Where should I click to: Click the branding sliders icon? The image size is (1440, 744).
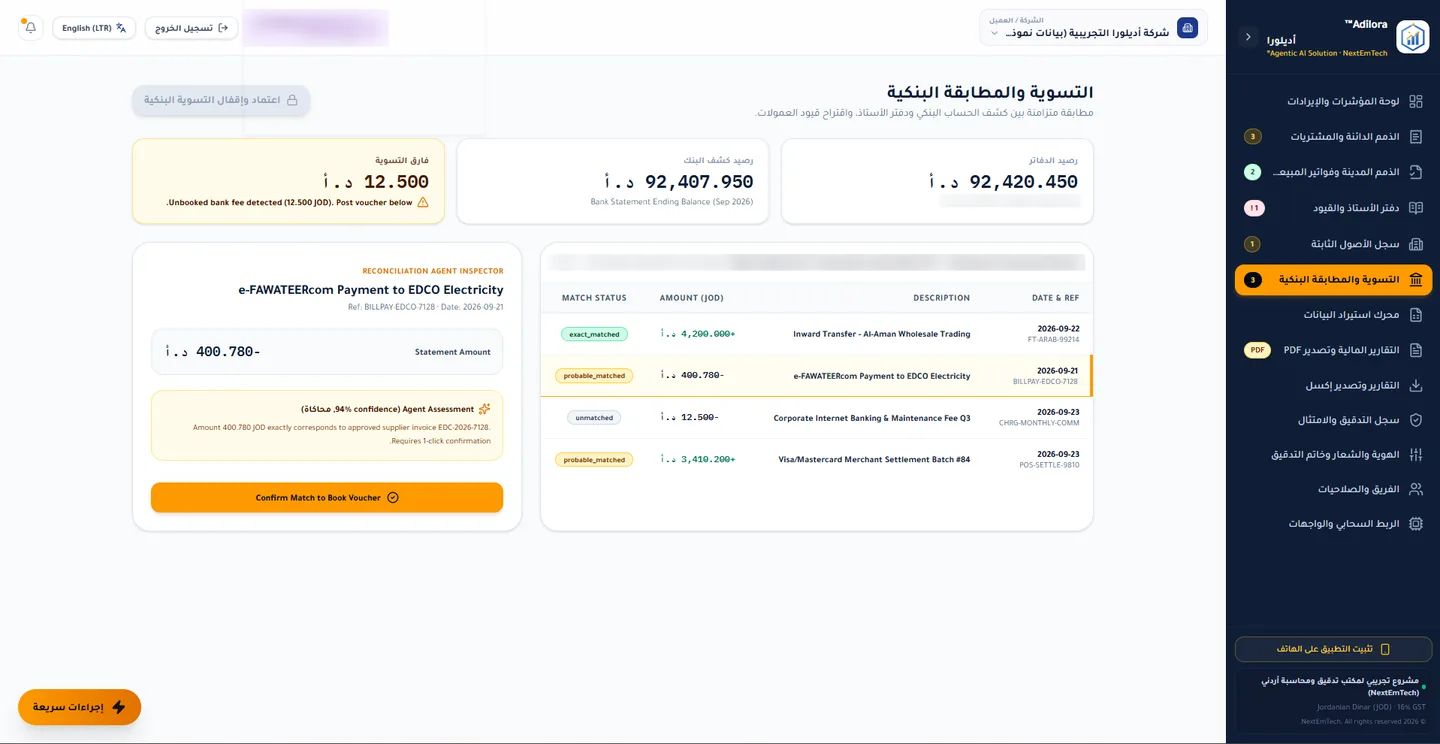(x=1415, y=455)
